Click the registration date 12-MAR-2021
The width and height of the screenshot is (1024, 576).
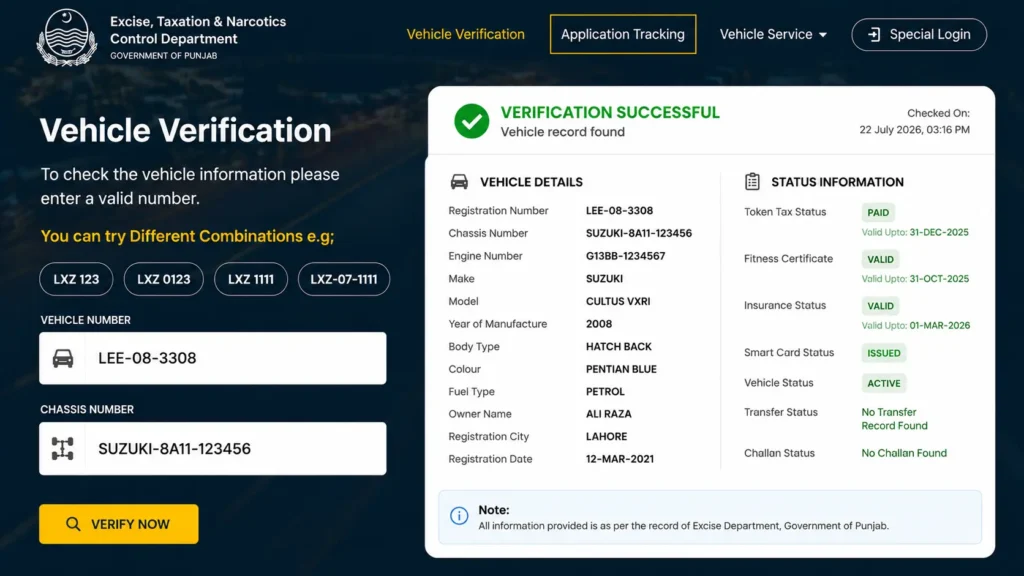click(x=620, y=459)
